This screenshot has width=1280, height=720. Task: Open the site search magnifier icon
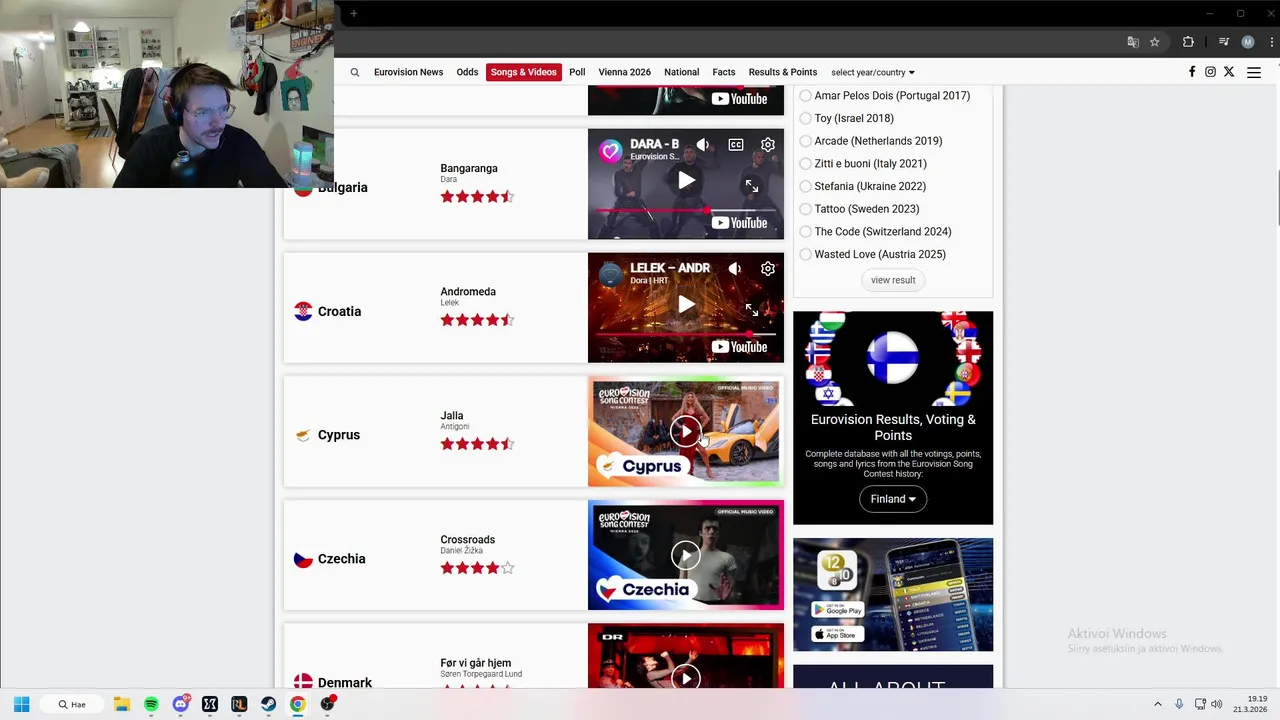354,72
